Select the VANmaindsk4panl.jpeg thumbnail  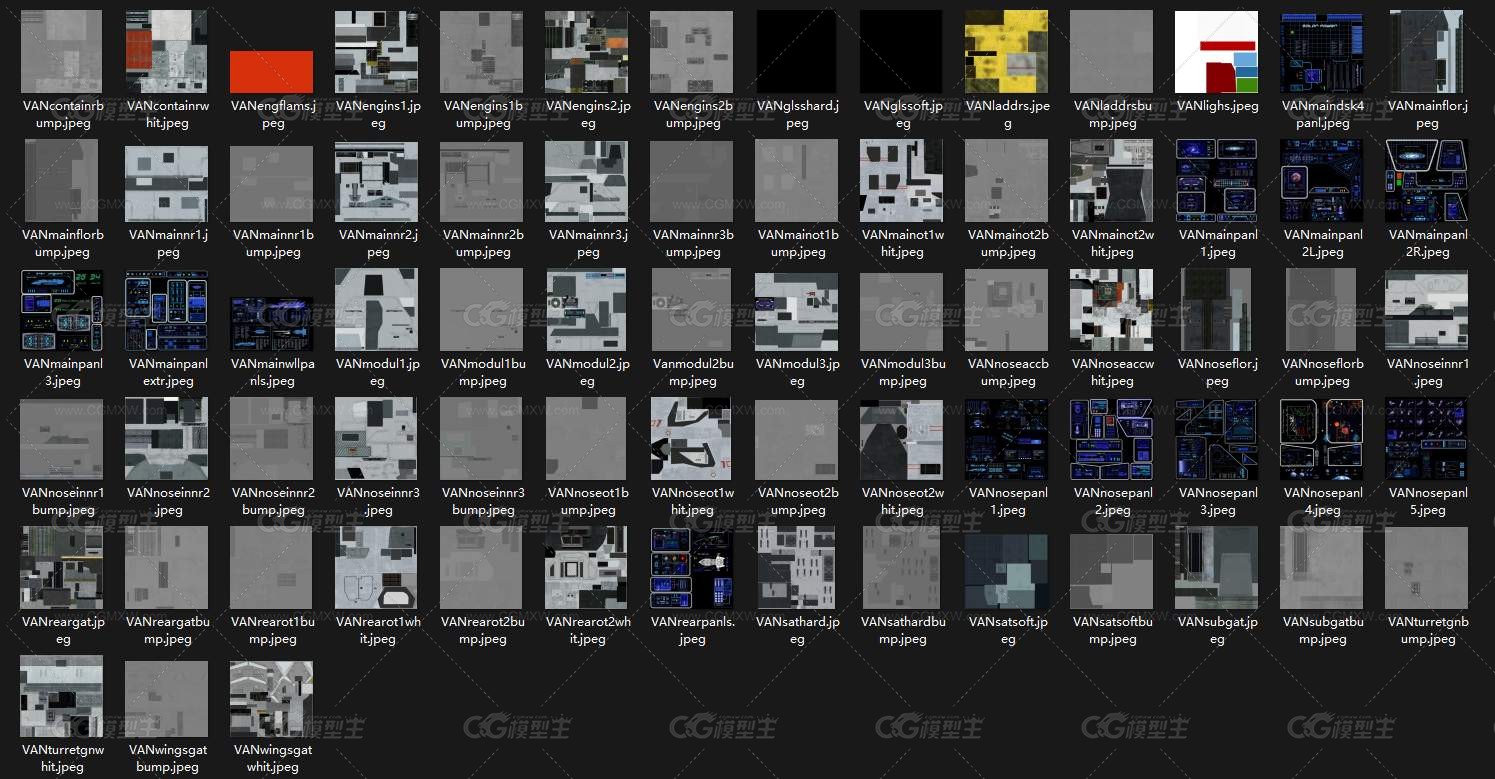[1322, 52]
